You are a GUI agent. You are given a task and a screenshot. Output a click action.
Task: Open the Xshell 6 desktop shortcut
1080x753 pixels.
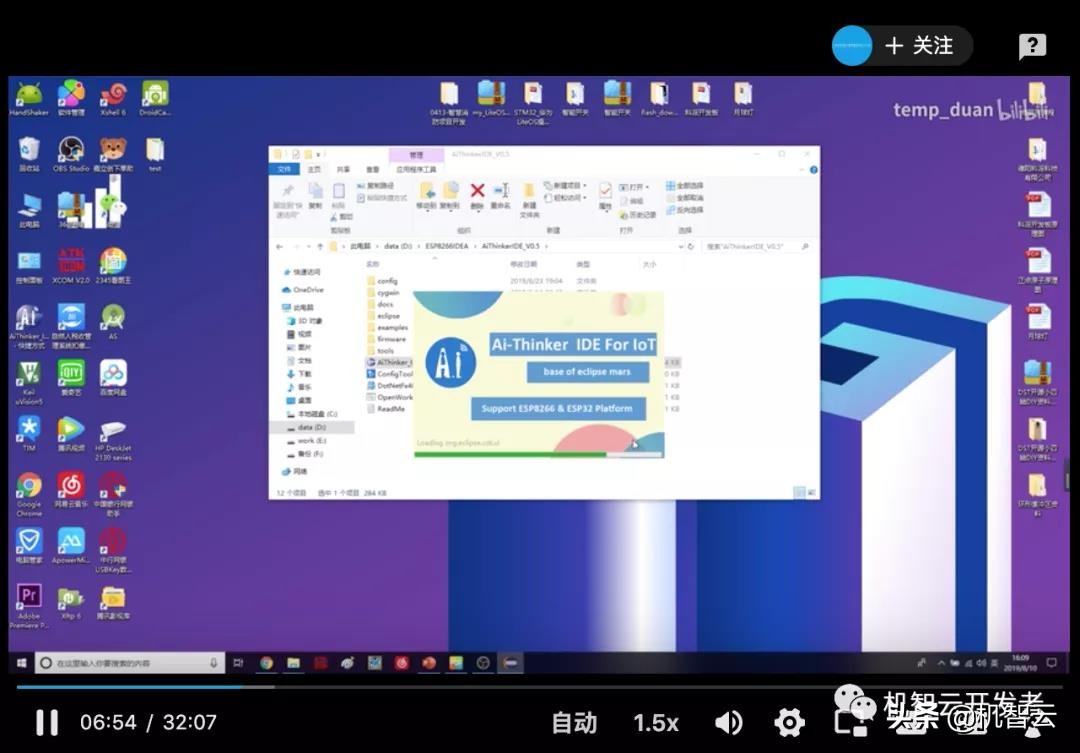[x=113, y=95]
